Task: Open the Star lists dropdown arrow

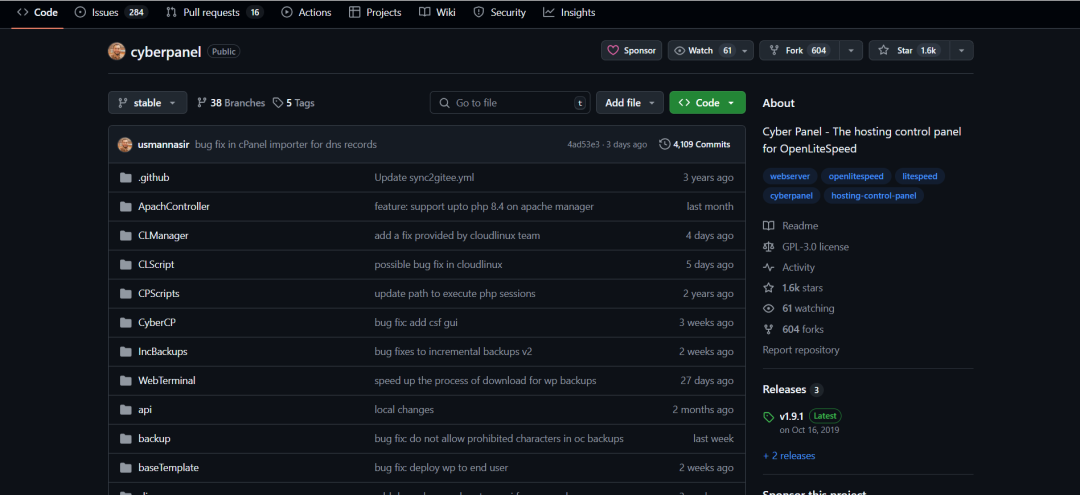Action: coord(962,50)
